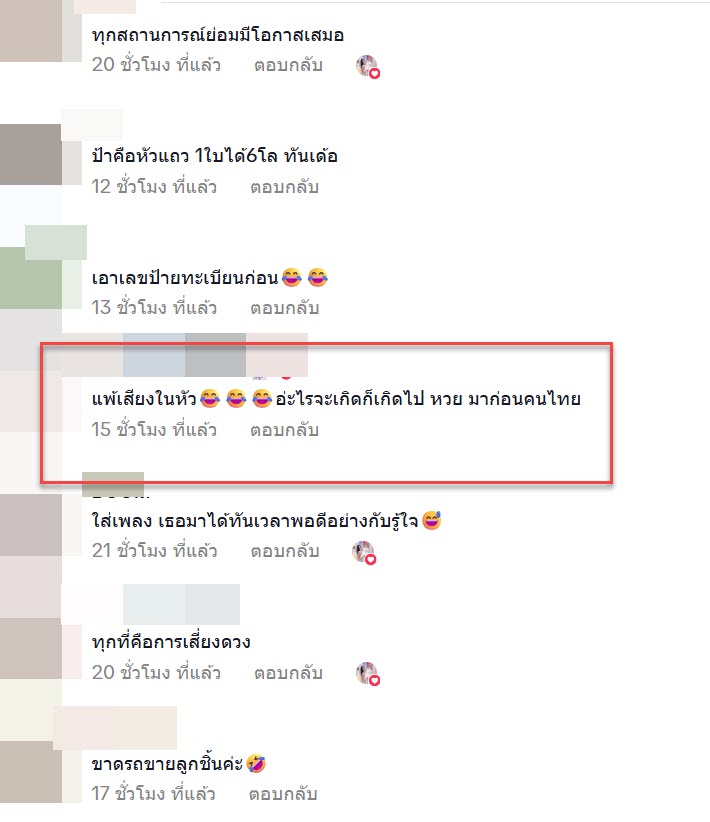Click blurred username above "แพ้เสียงในหัว" comment
This screenshot has height=822, width=710.
click(215, 355)
